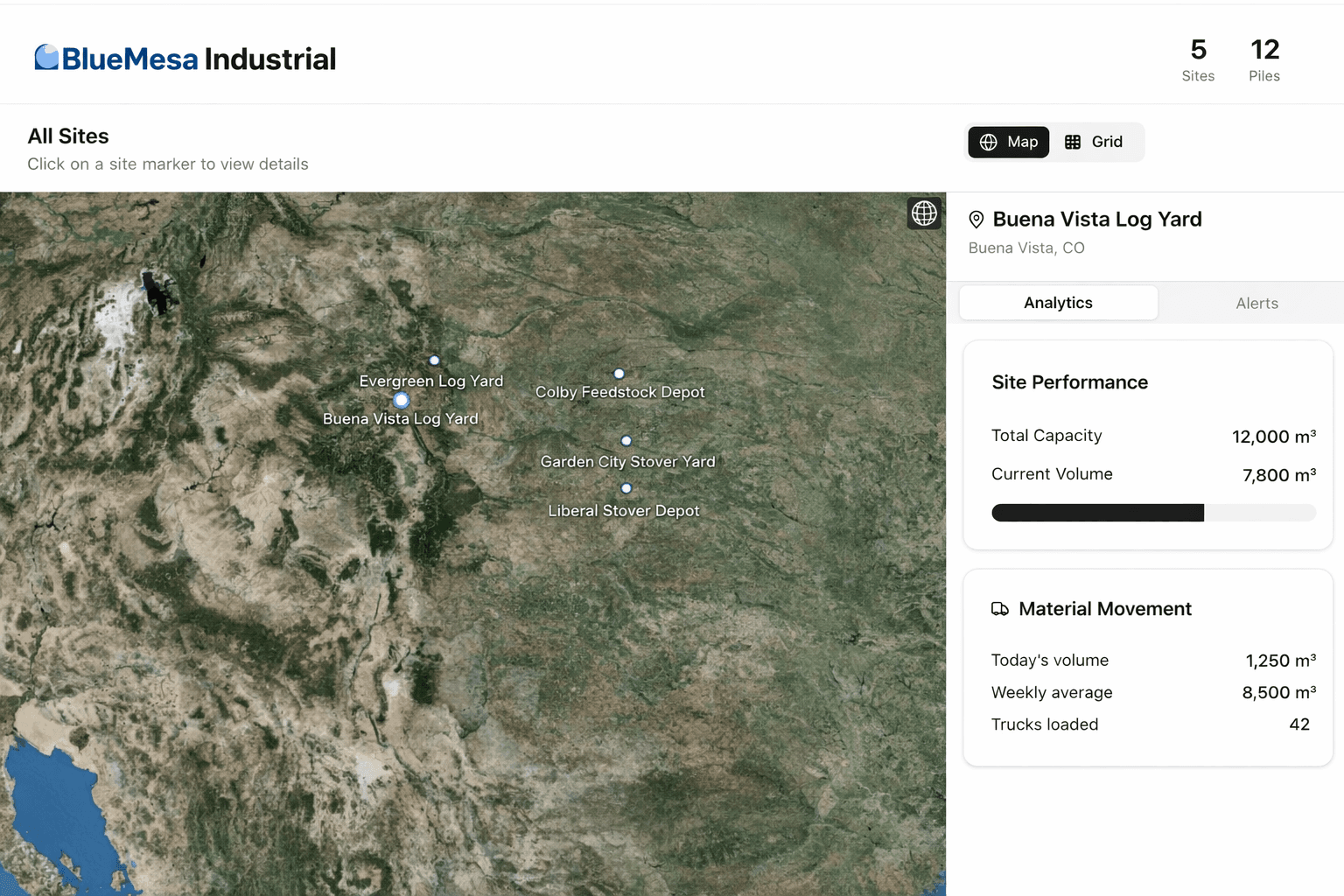Switch site panel to Alerts view
Image resolution: width=1344 pixels, height=896 pixels.
pyautogui.click(x=1256, y=303)
